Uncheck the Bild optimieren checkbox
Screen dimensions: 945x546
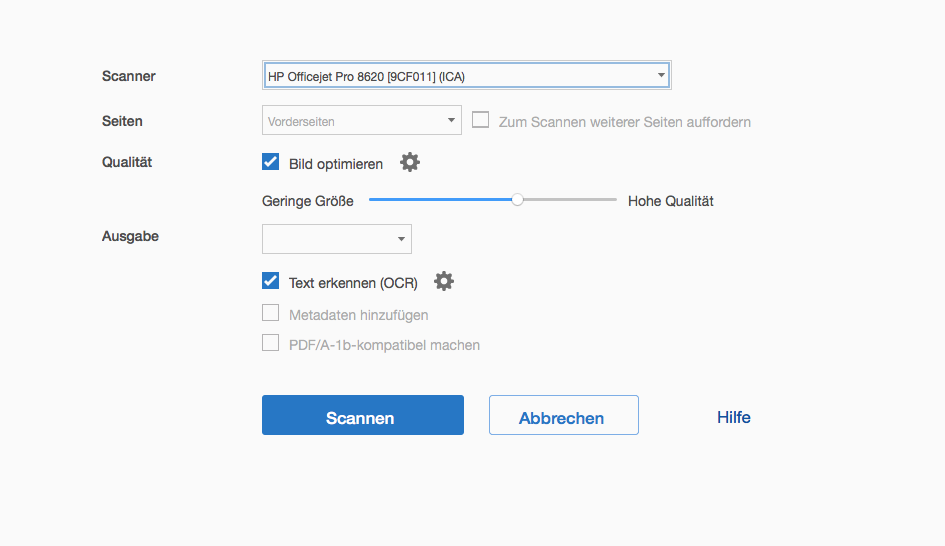click(x=270, y=162)
